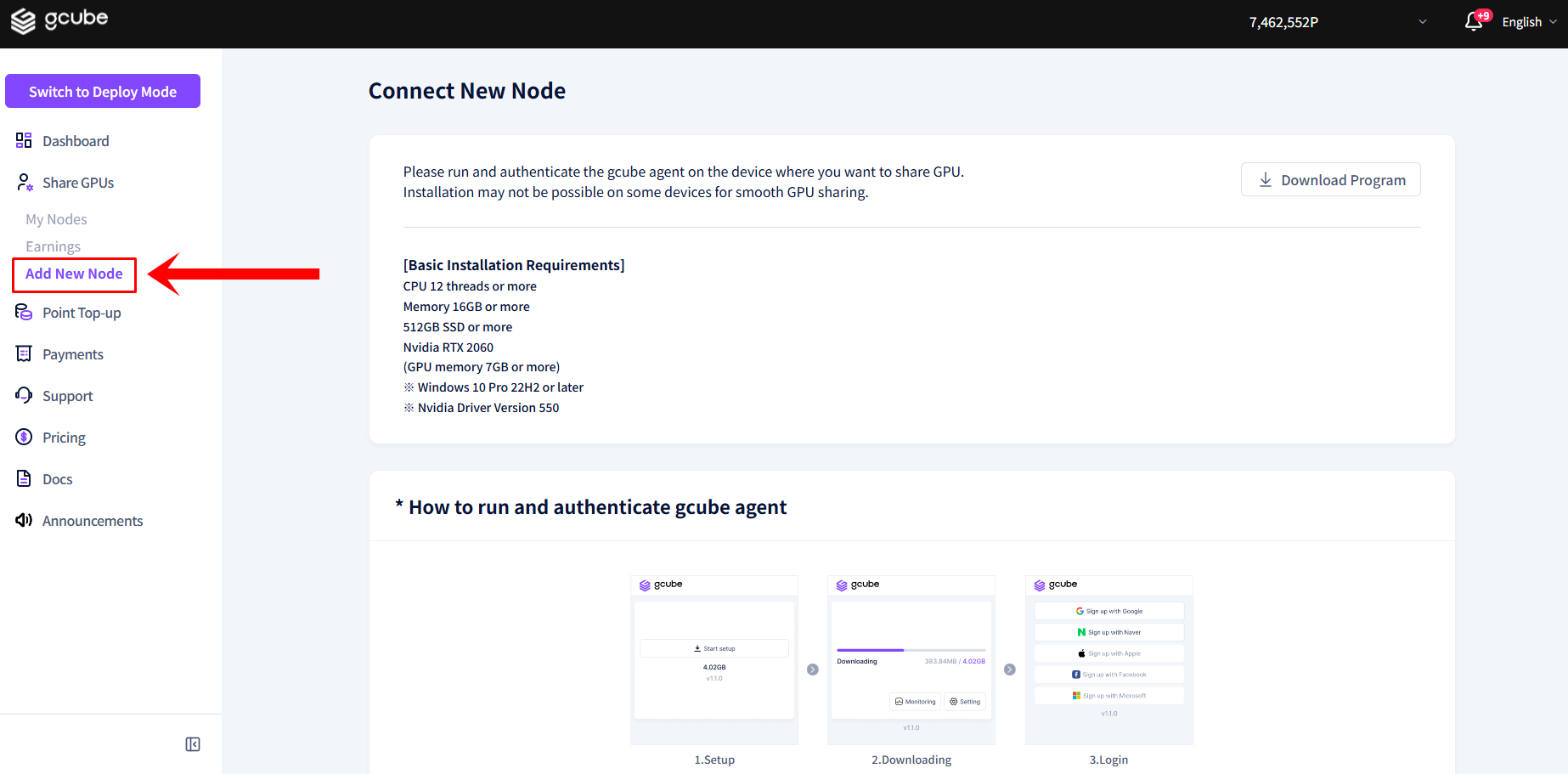Image resolution: width=1568 pixels, height=774 pixels.
Task: Click the gcube logo in header
Action: (59, 20)
